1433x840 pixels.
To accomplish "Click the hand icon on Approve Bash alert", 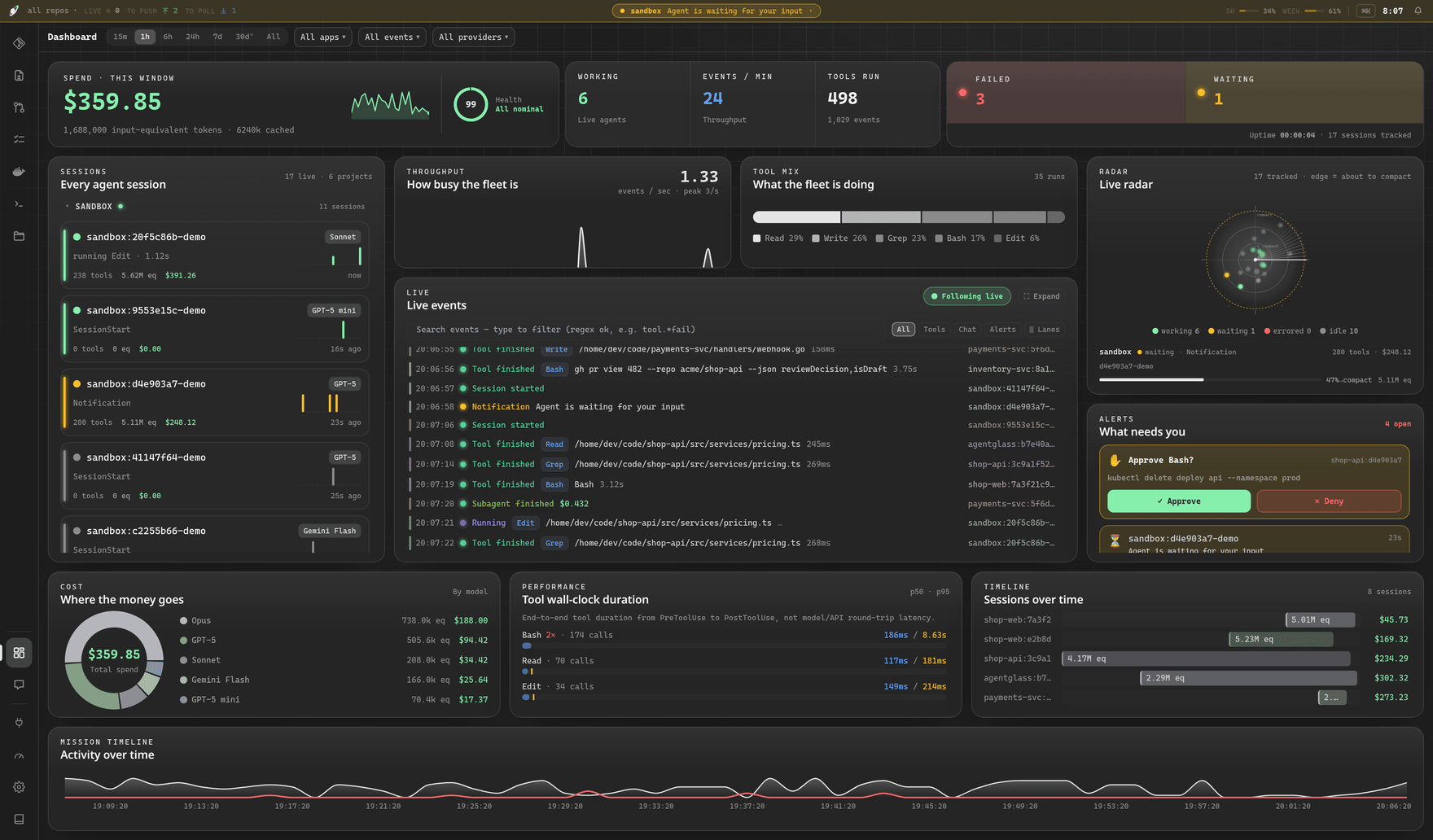I will click(1115, 460).
